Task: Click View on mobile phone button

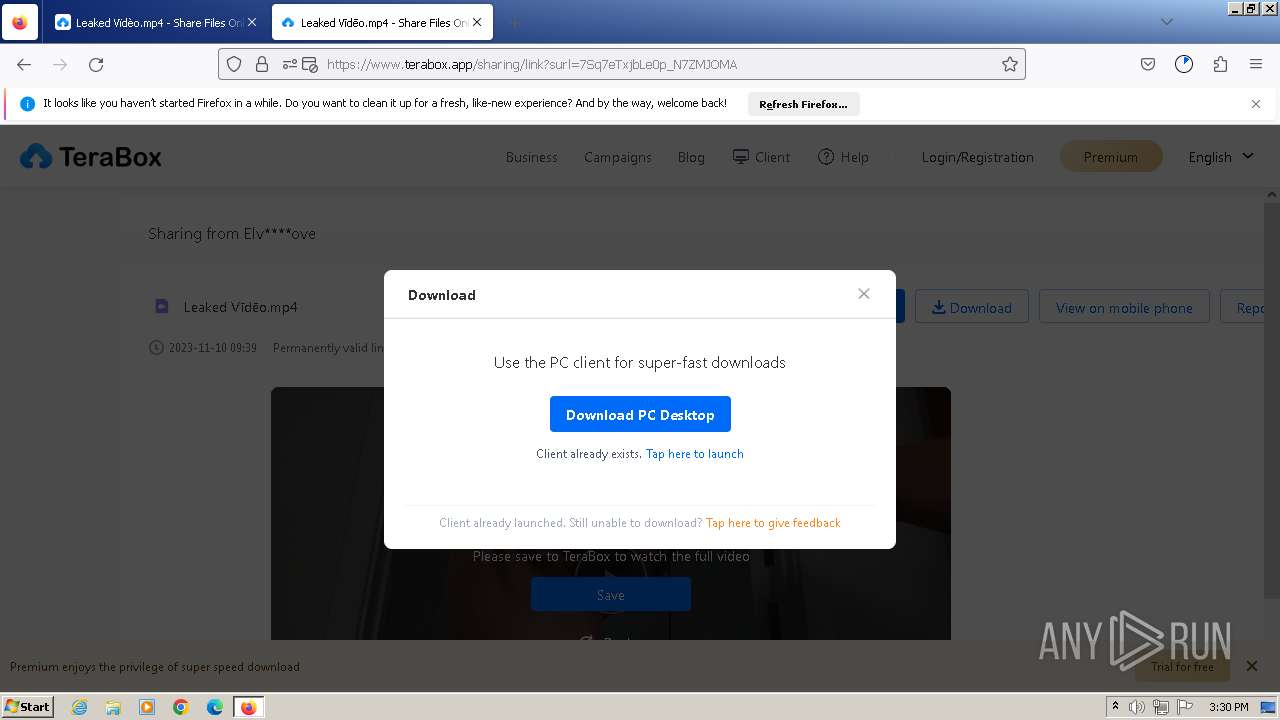Action: 1124,307
